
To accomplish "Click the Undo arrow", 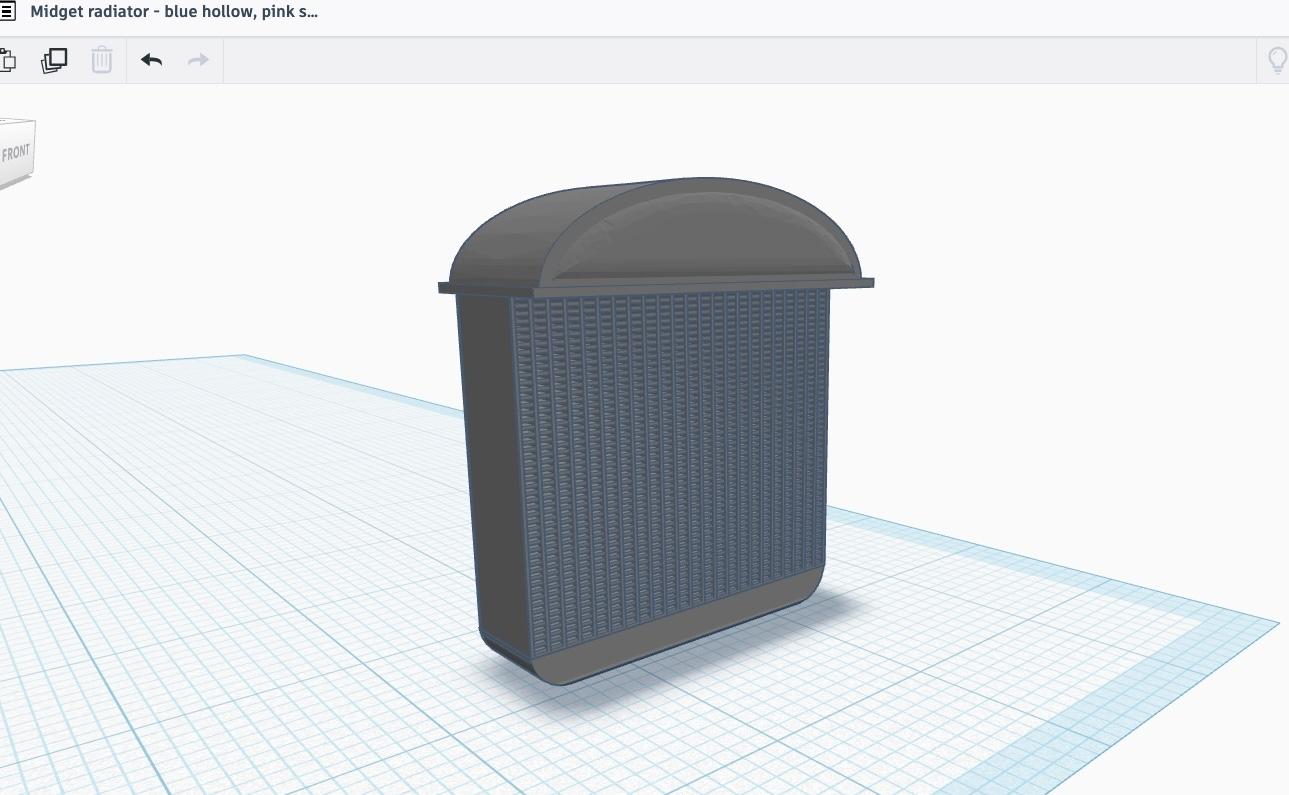I will click(x=152, y=60).
